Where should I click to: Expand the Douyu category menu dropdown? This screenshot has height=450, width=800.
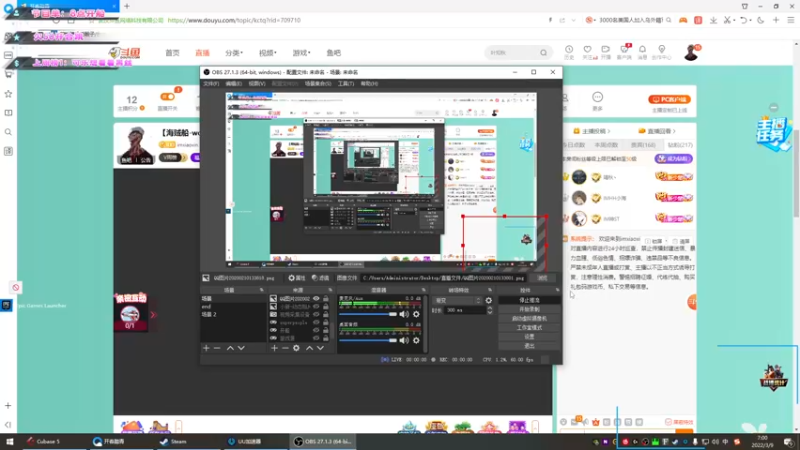[x=234, y=53]
